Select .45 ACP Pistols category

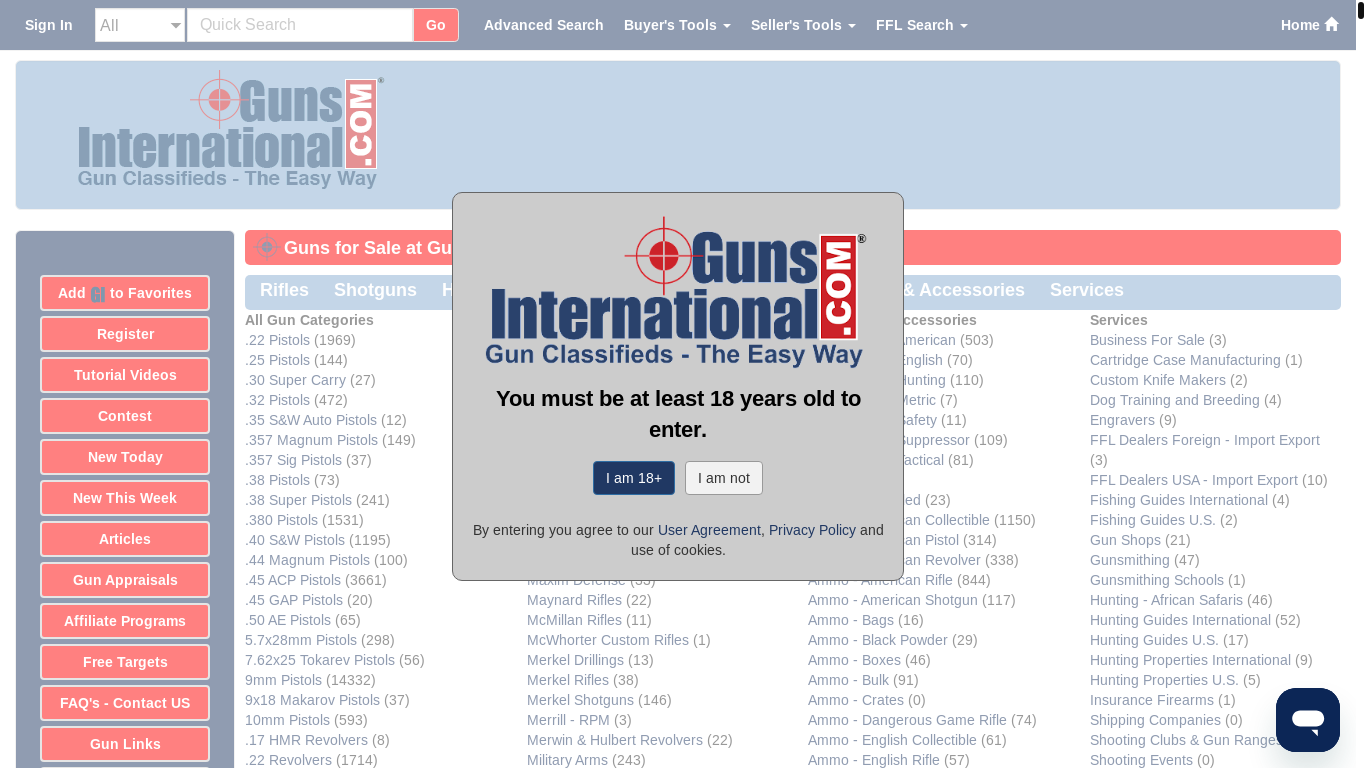(x=293, y=580)
